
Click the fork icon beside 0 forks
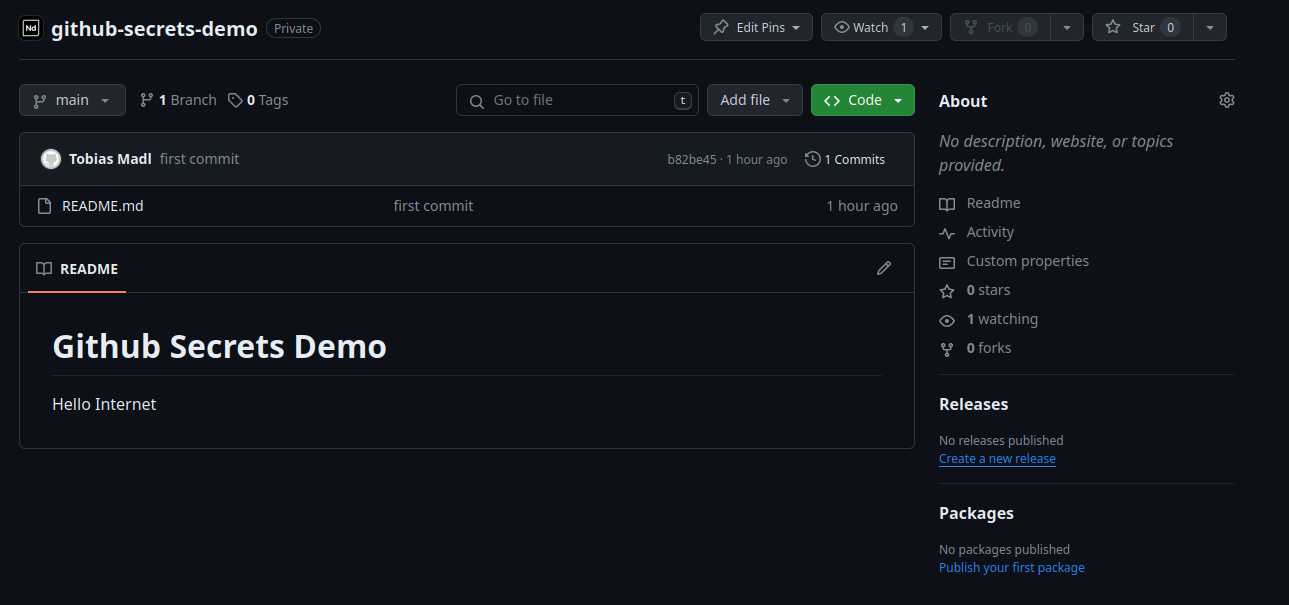(x=946, y=348)
